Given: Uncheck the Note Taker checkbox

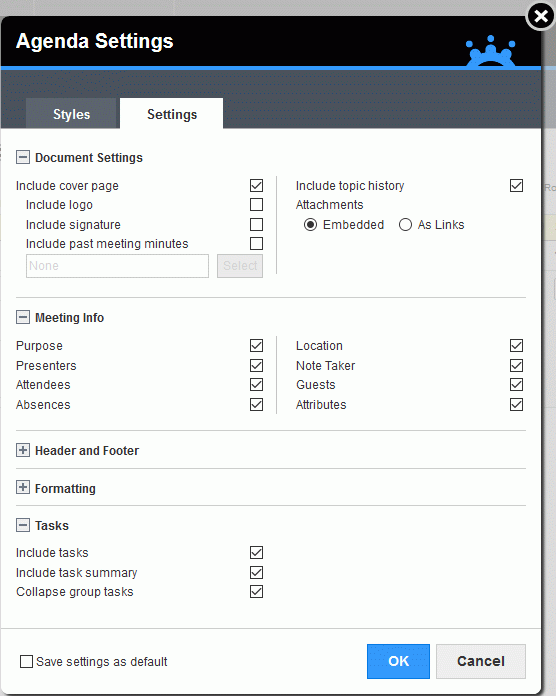Looking at the screenshot, I should click(x=517, y=365).
